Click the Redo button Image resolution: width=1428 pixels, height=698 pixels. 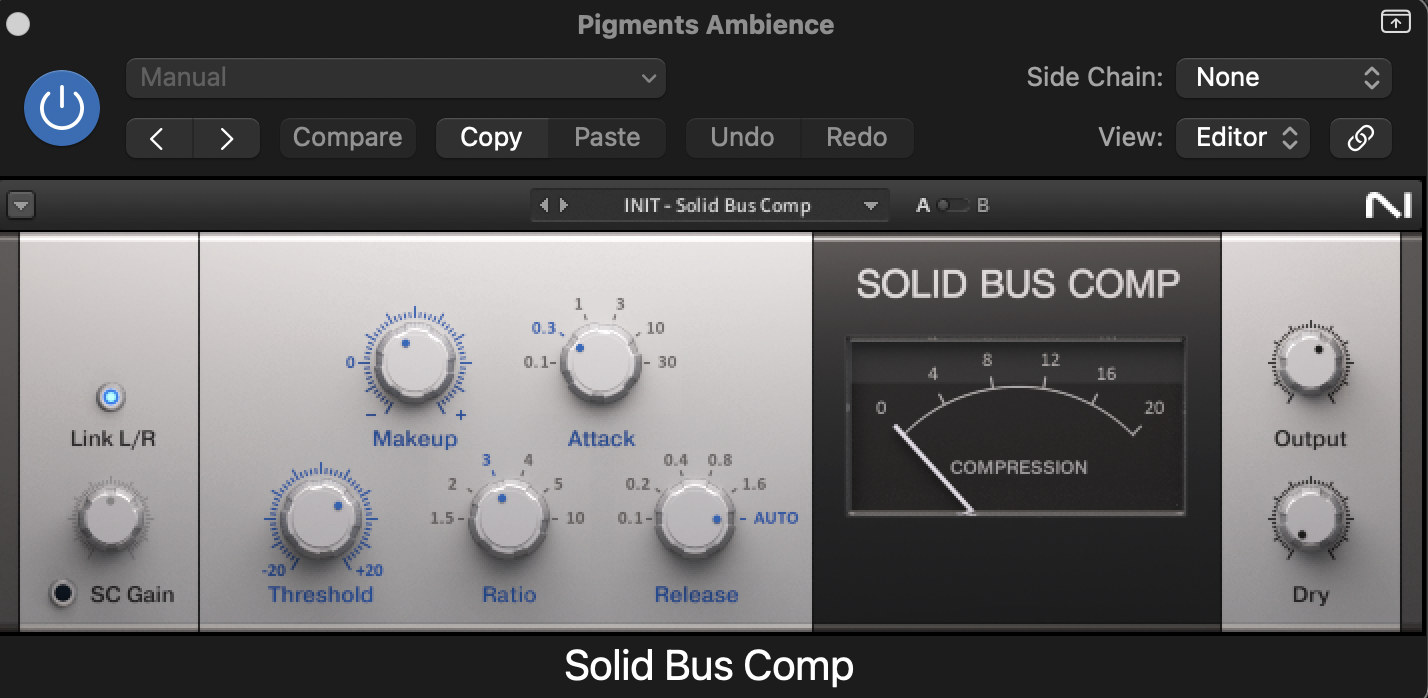(x=857, y=138)
